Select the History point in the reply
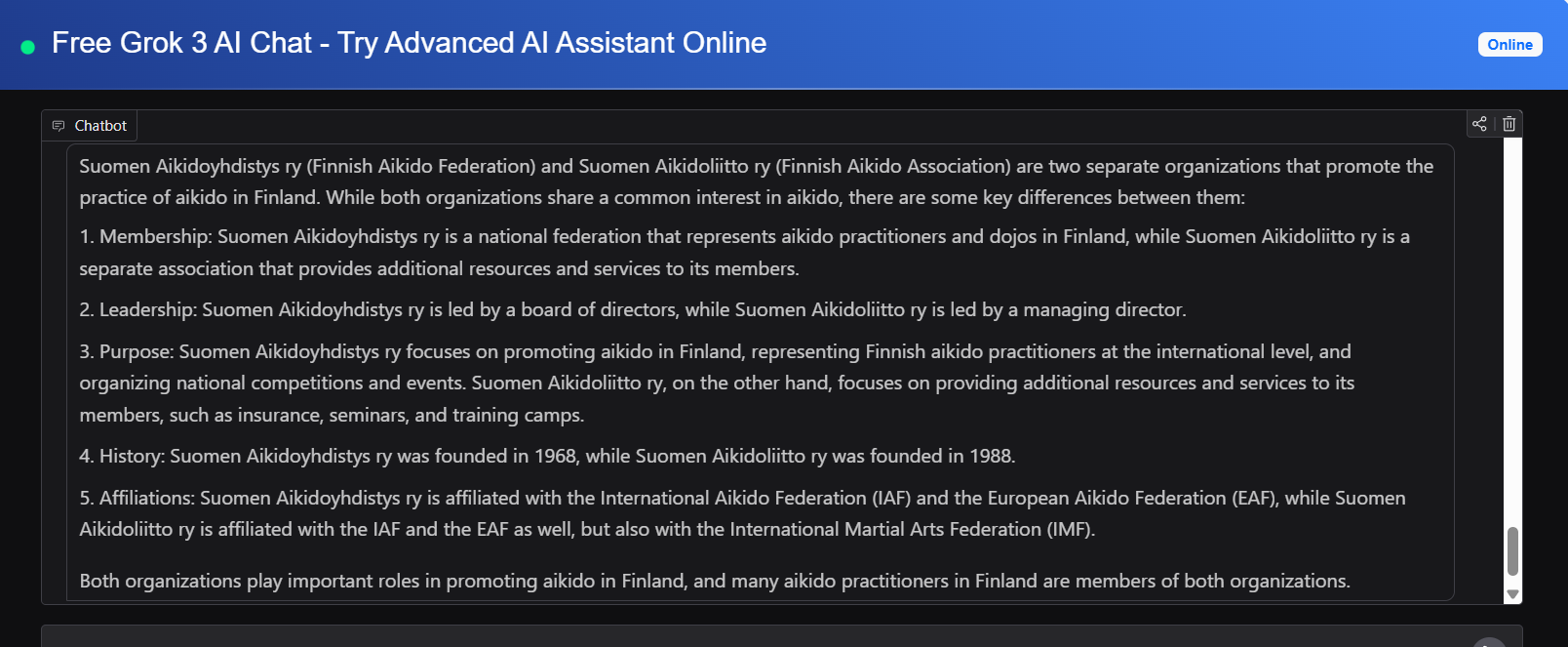This screenshot has height=647, width=1568. pyautogui.click(x=546, y=456)
